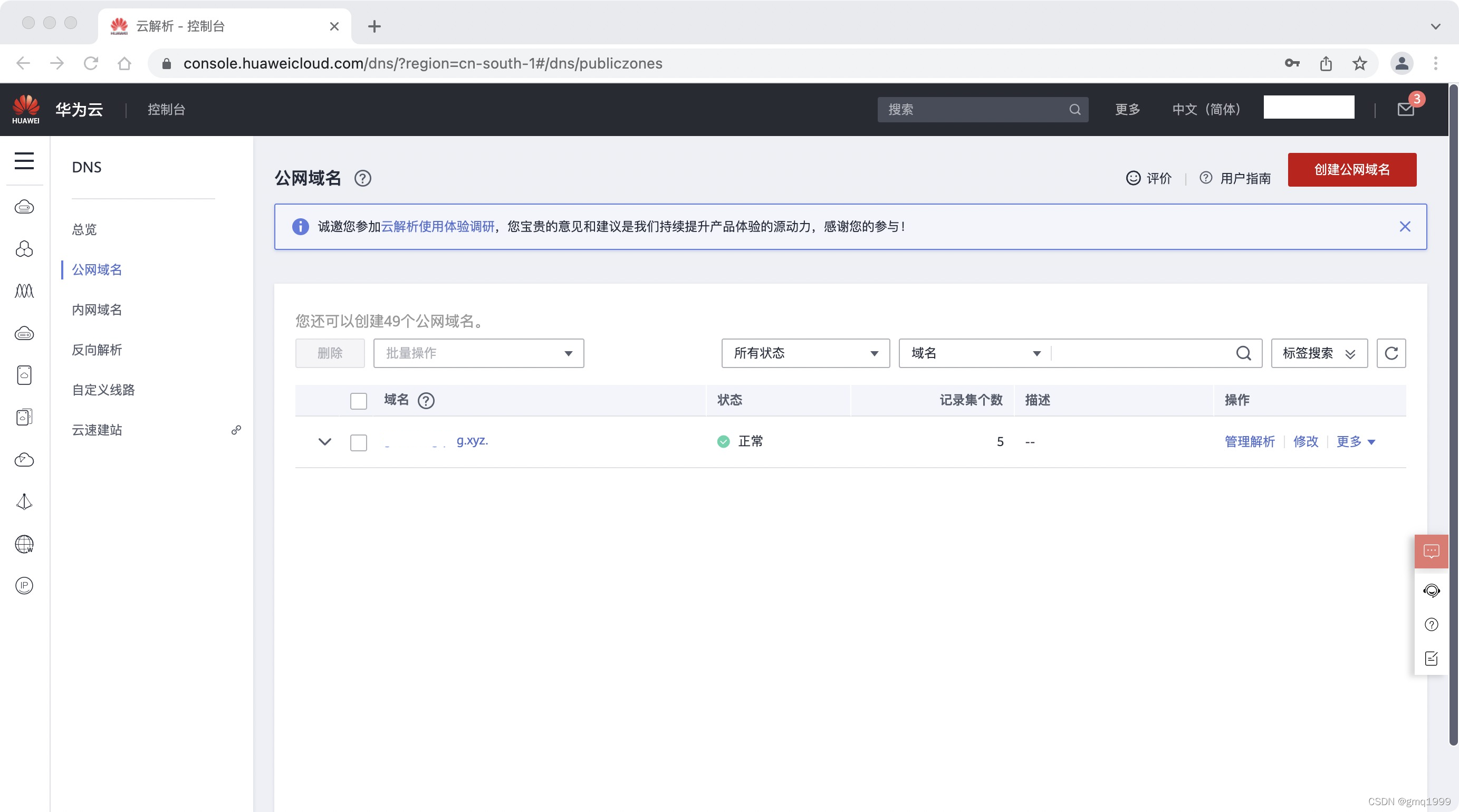1459x812 pixels.
Task: Select 反向解析 in DNS sidebar
Action: 97,350
